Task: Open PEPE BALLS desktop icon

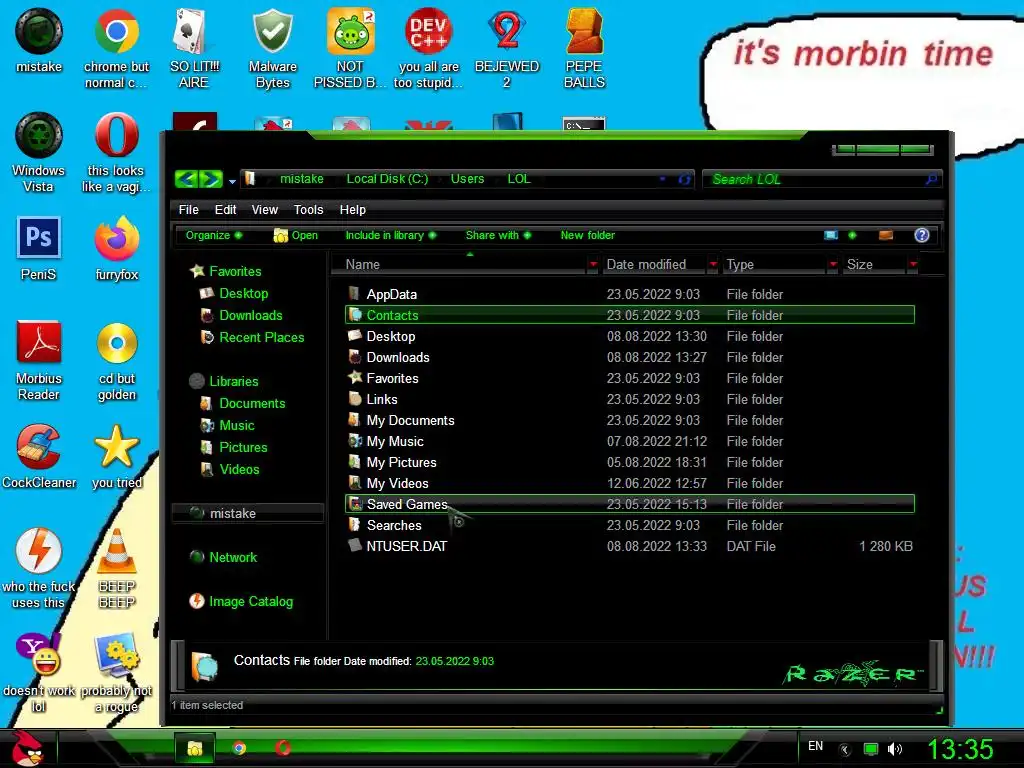Action: 584,47
